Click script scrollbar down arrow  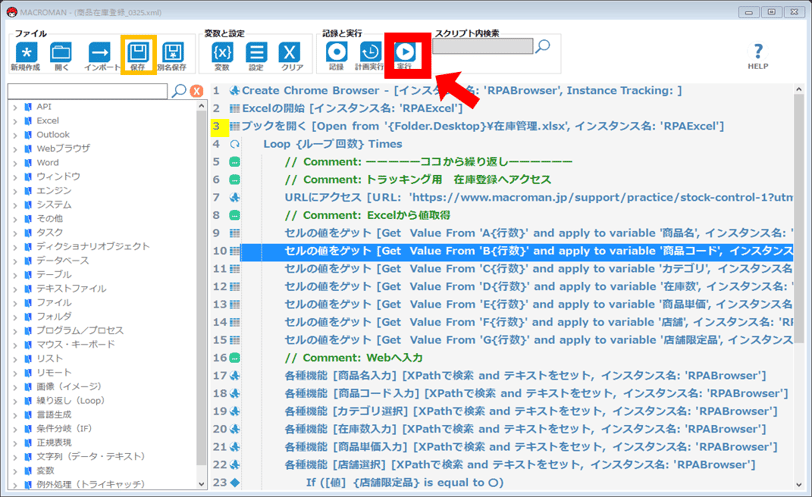coord(799,485)
